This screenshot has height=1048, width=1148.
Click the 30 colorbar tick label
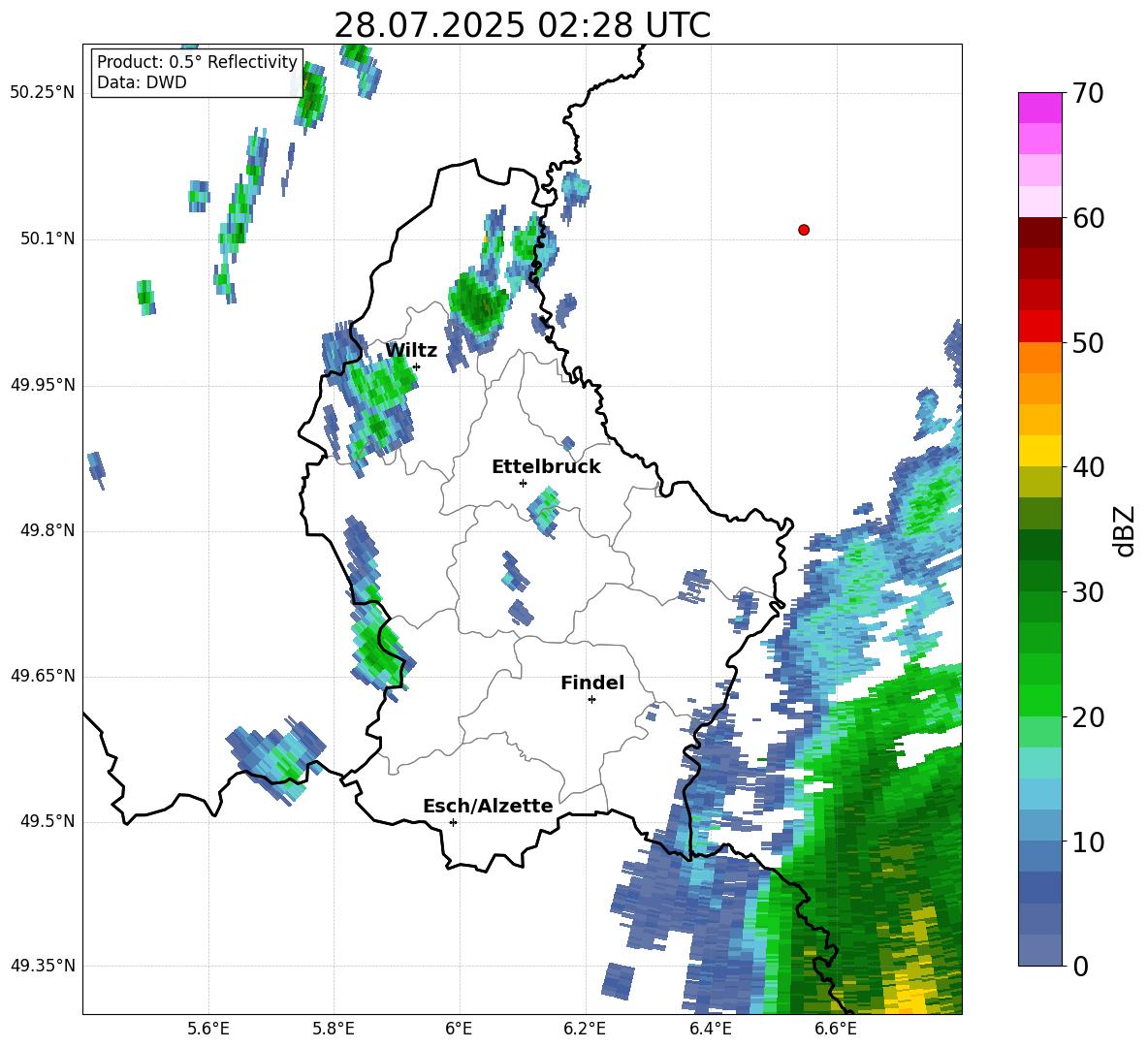pyautogui.click(x=1087, y=592)
